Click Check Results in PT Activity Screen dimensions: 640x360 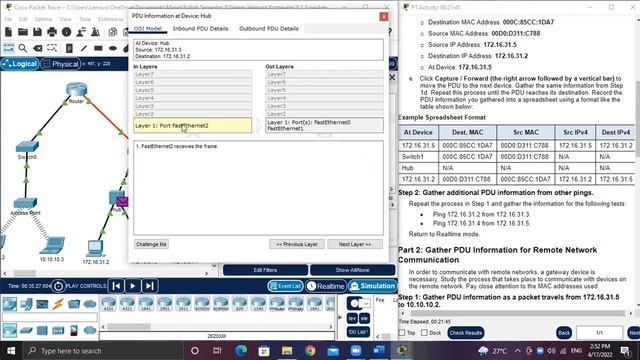pyautogui.click(x=466, y=333)
